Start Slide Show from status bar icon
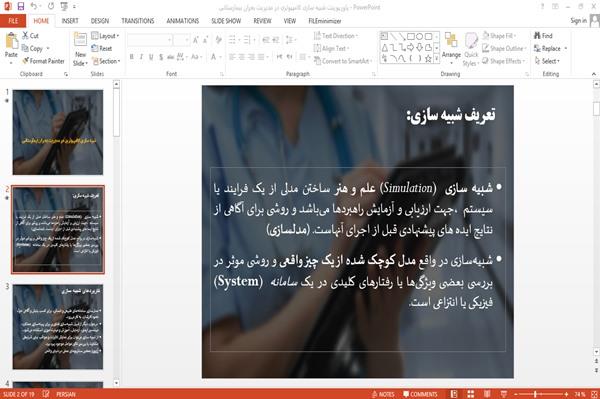 504,394
